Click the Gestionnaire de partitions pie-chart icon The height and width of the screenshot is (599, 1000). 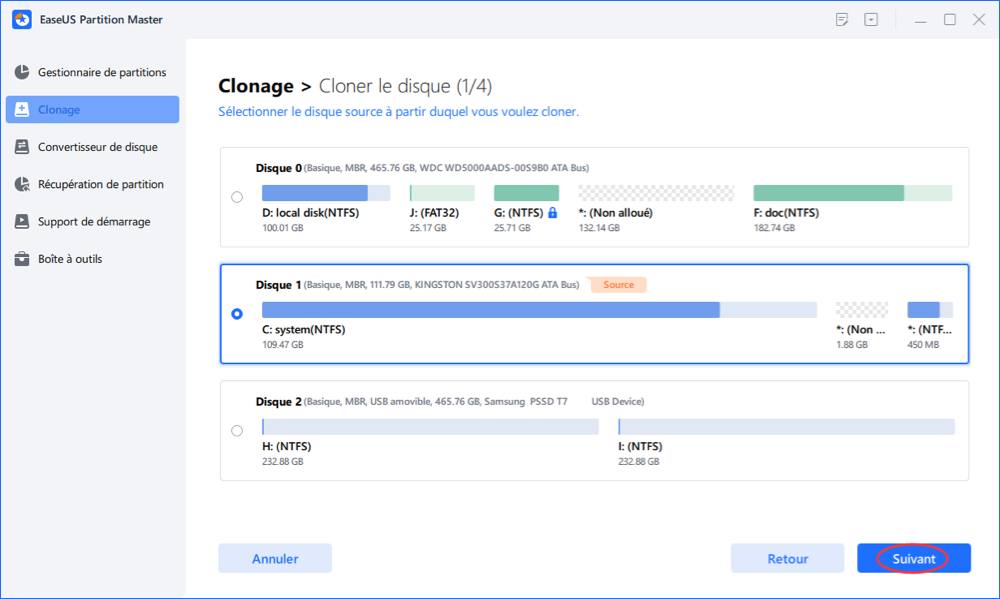(21, 73)
